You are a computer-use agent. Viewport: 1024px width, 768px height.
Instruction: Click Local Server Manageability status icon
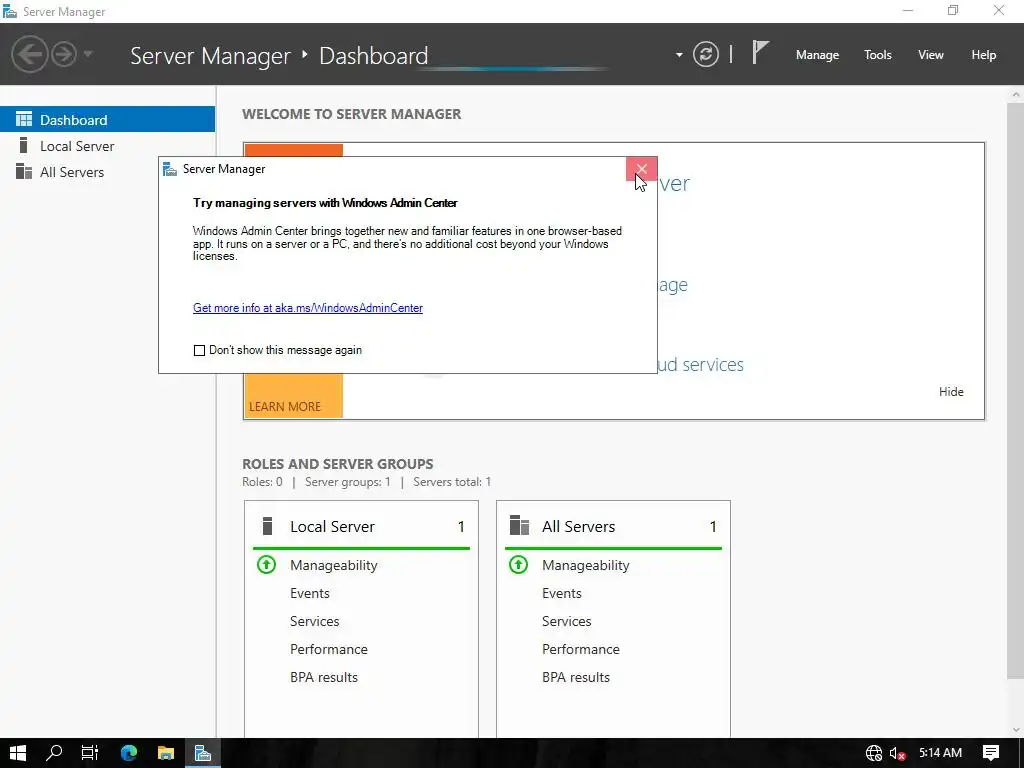[x=266, y=564]
